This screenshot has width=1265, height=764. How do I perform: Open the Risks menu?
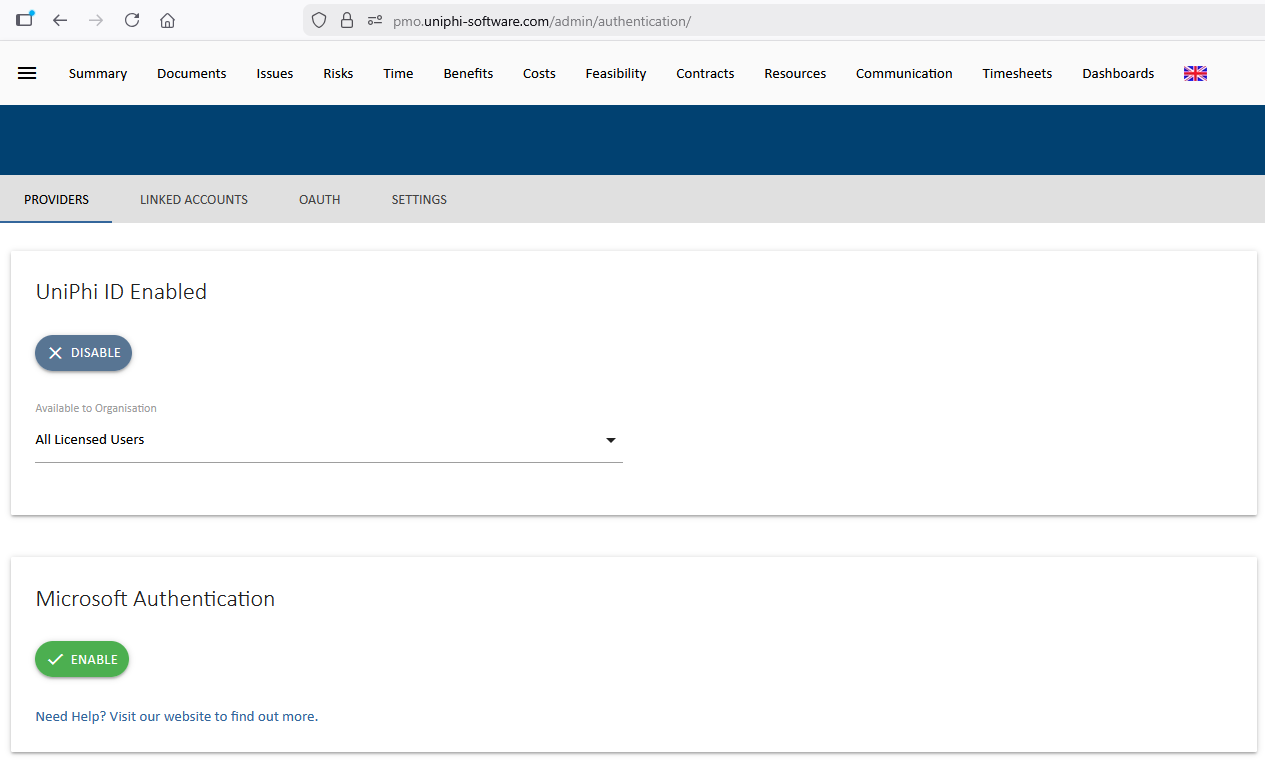(x=338, y=73)
